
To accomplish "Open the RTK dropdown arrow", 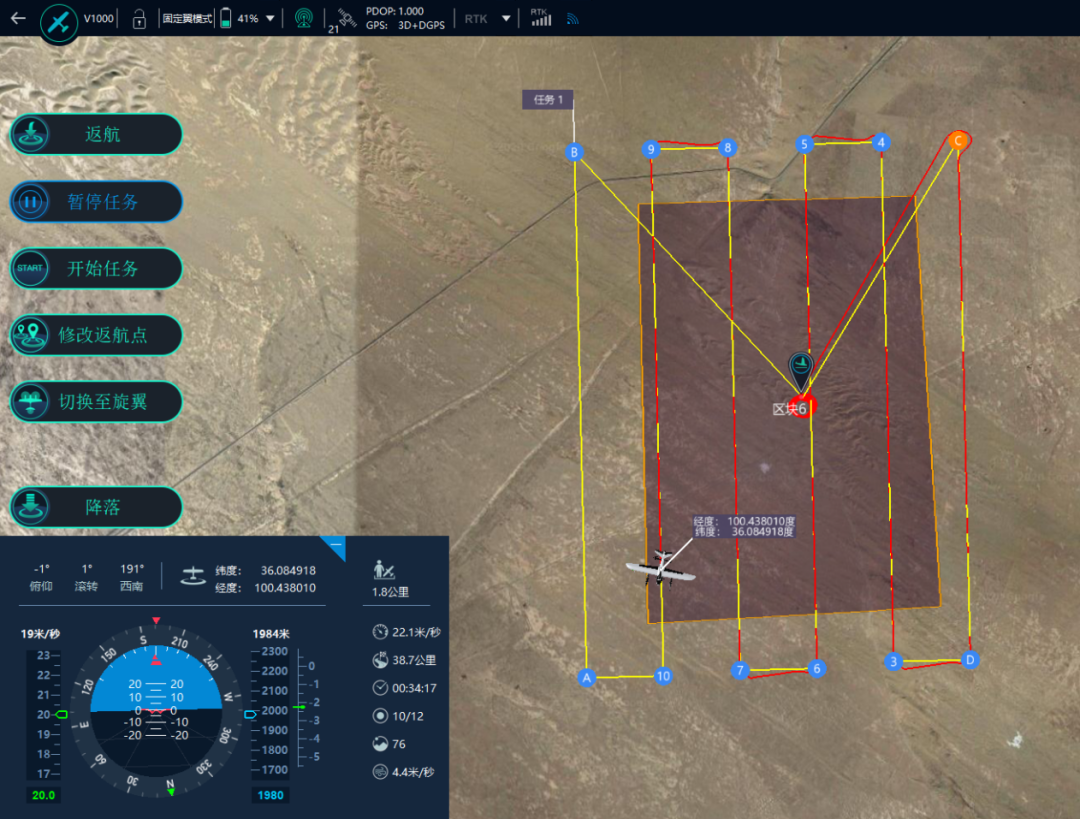I will (506, 18).
